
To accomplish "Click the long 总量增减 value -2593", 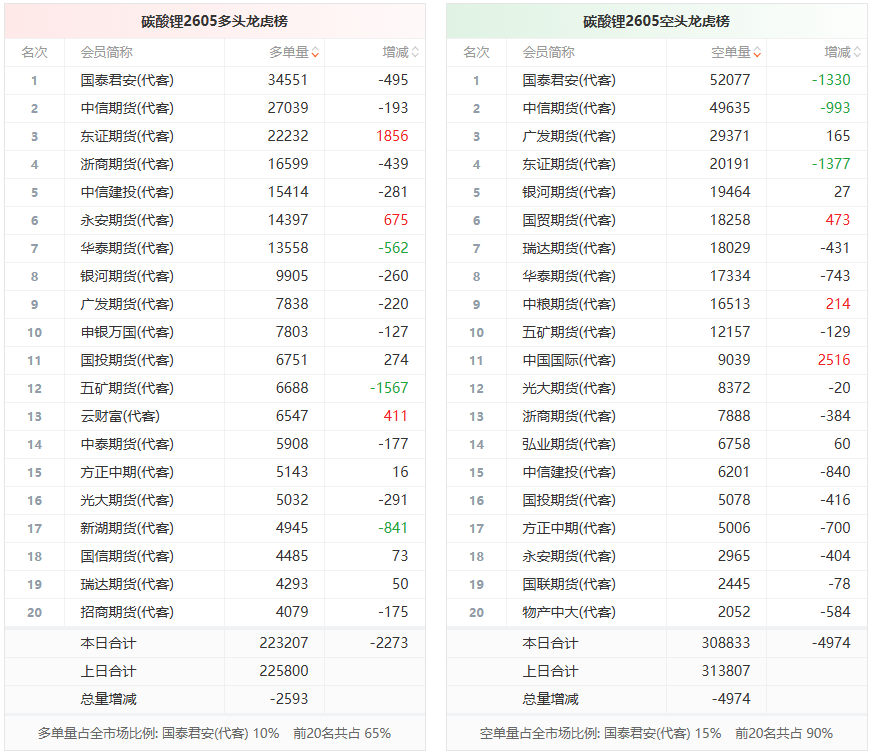I will tap(289, 699).
